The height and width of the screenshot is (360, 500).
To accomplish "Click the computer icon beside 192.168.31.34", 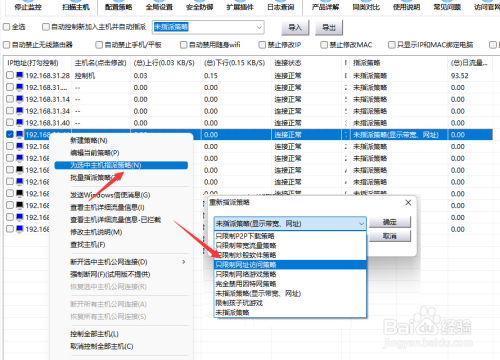I will pos(20,111).
